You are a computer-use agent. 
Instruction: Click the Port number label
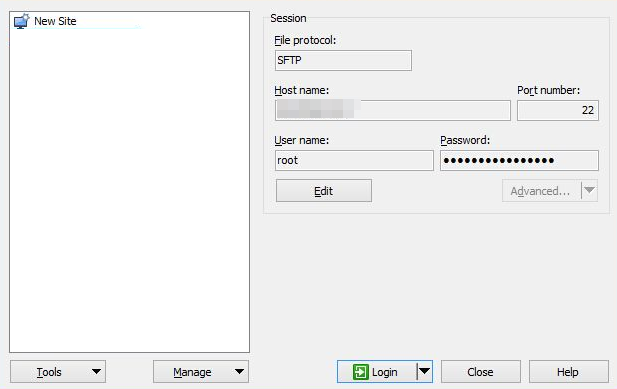click(x=548, y=90)
